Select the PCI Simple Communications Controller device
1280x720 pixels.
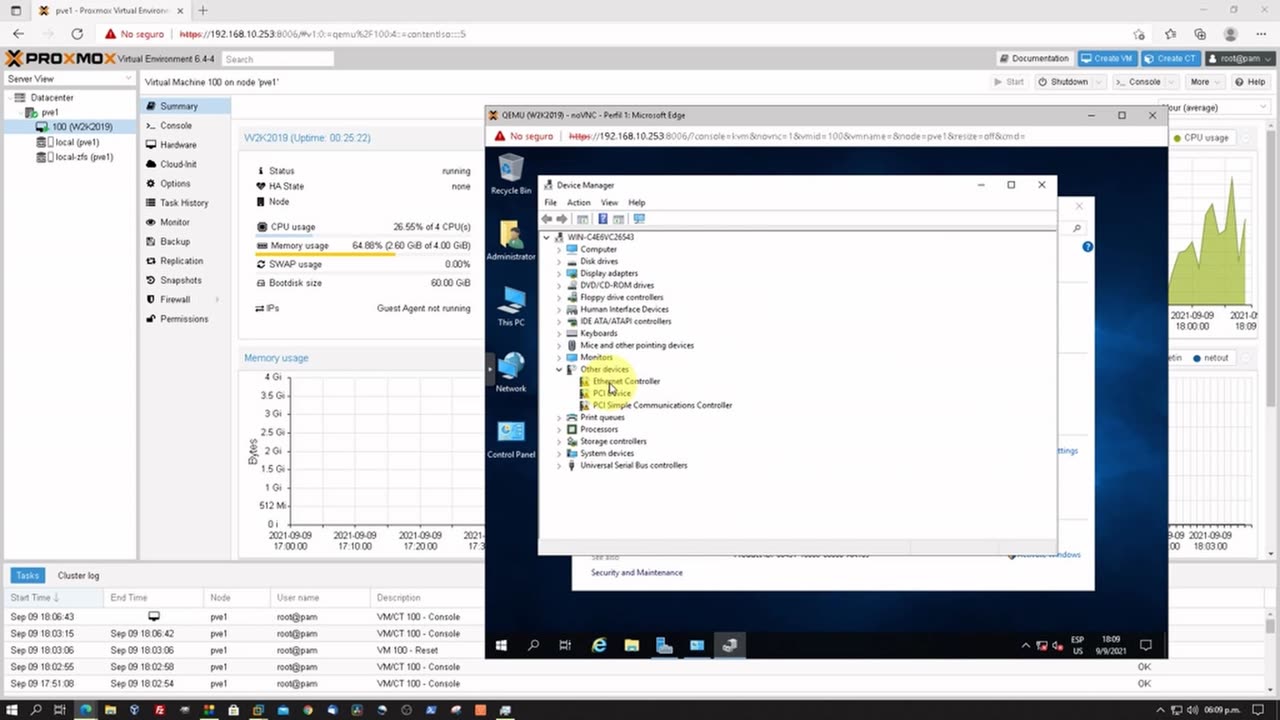click(662, 405)
